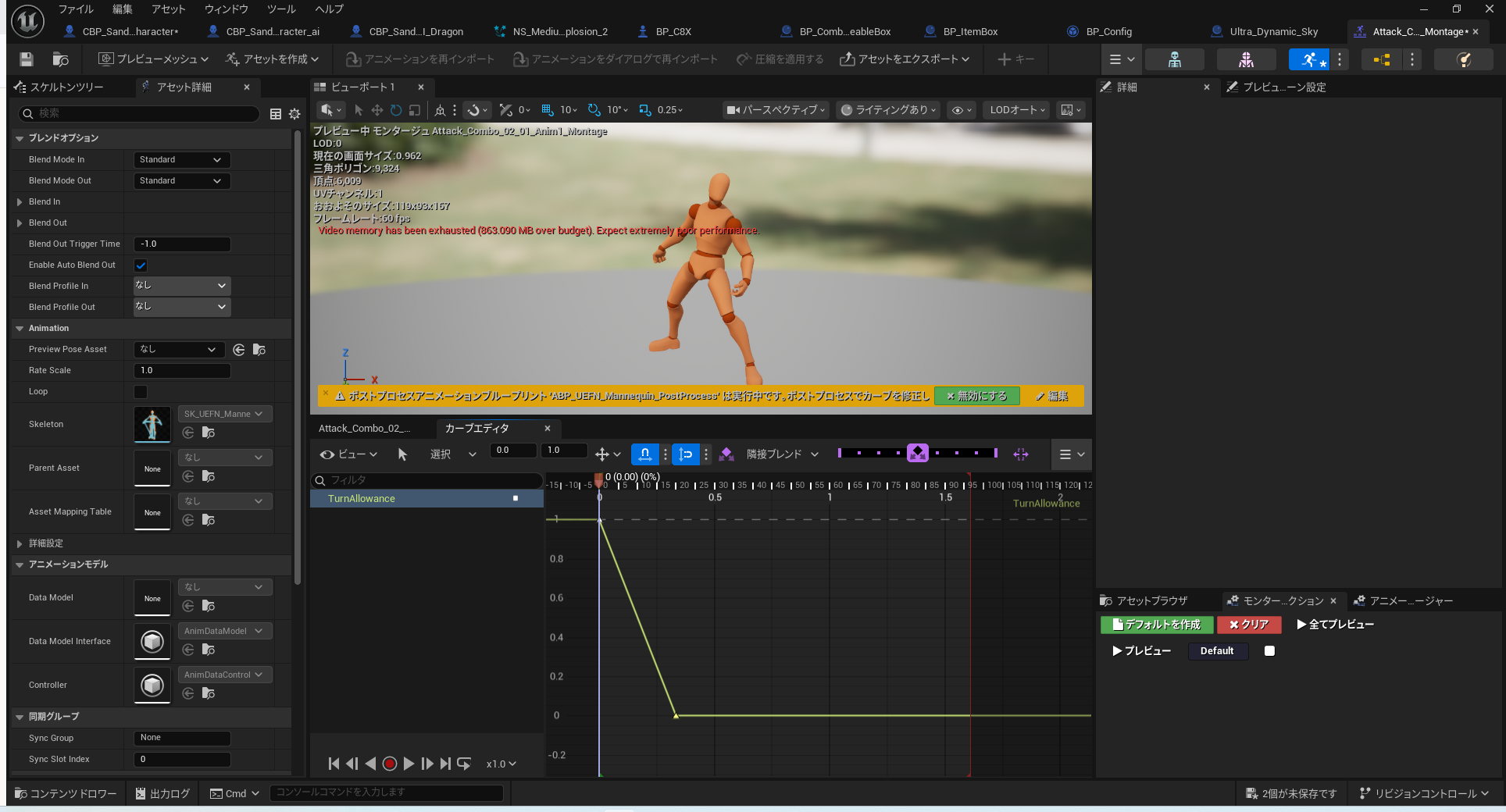Click the Skeleton thumbnail preview
This screenshot has height=812, width=1506.
tap(152, 425)
